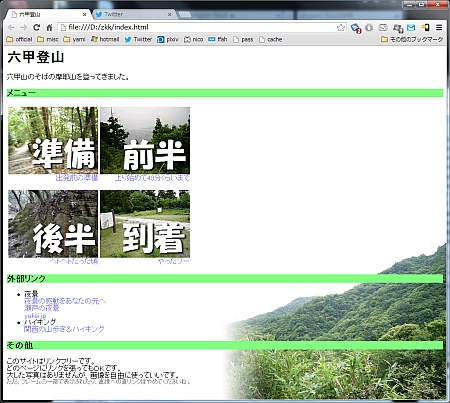Open the 準備 thumbnail image
The width and height of the screenshot is (450, 403).
pyautogui.click(x=53, y=140)
